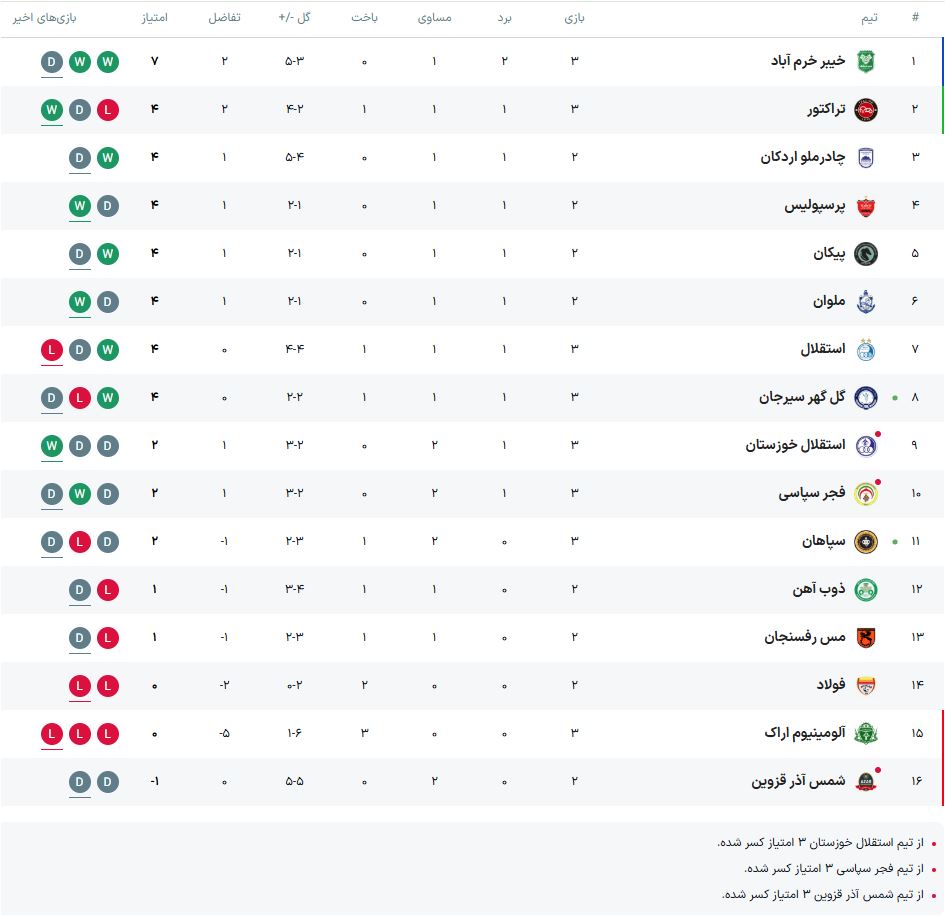The image size is (946, 916).
Task: Click team name ذوب آهن
Action: [x=818, y=589]
